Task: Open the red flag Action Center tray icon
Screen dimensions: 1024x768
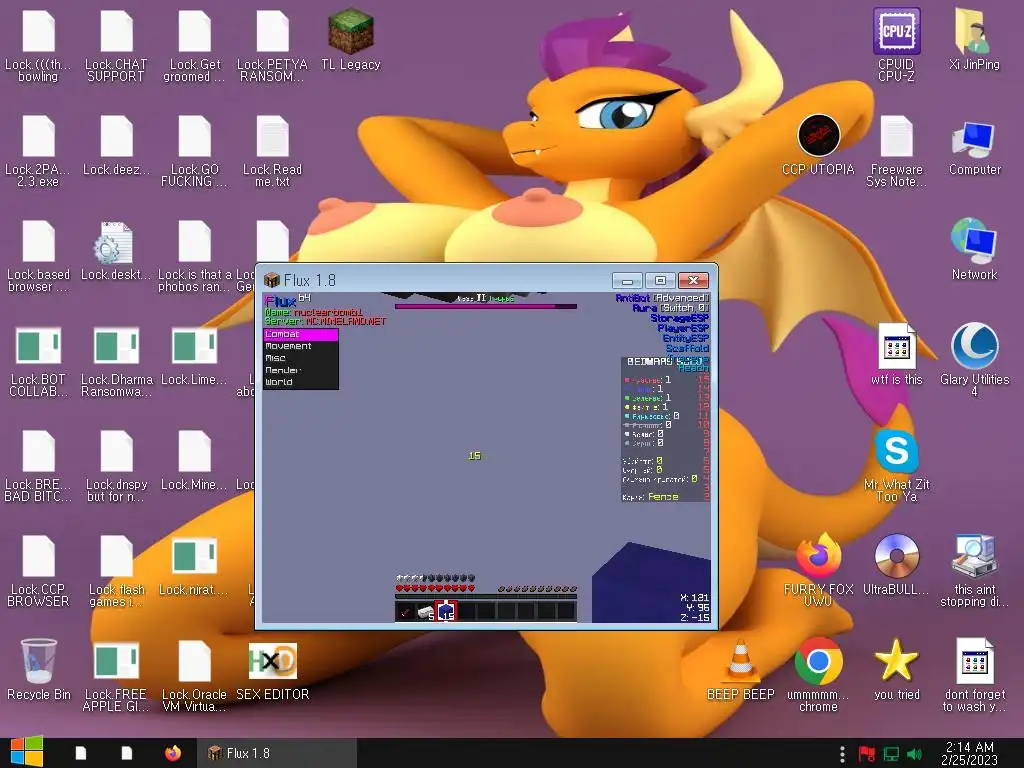Action: tap(867, 754)
